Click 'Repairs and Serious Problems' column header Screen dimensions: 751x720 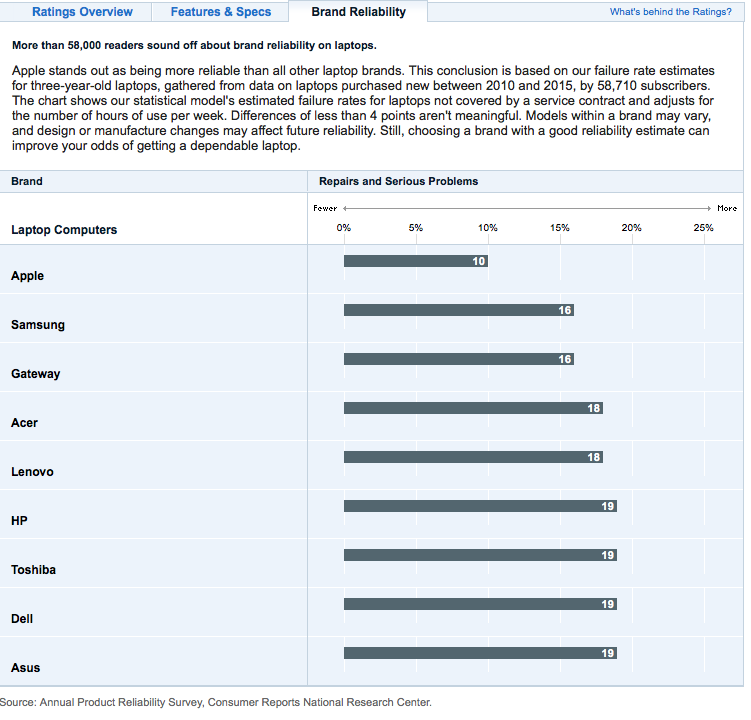398,182
